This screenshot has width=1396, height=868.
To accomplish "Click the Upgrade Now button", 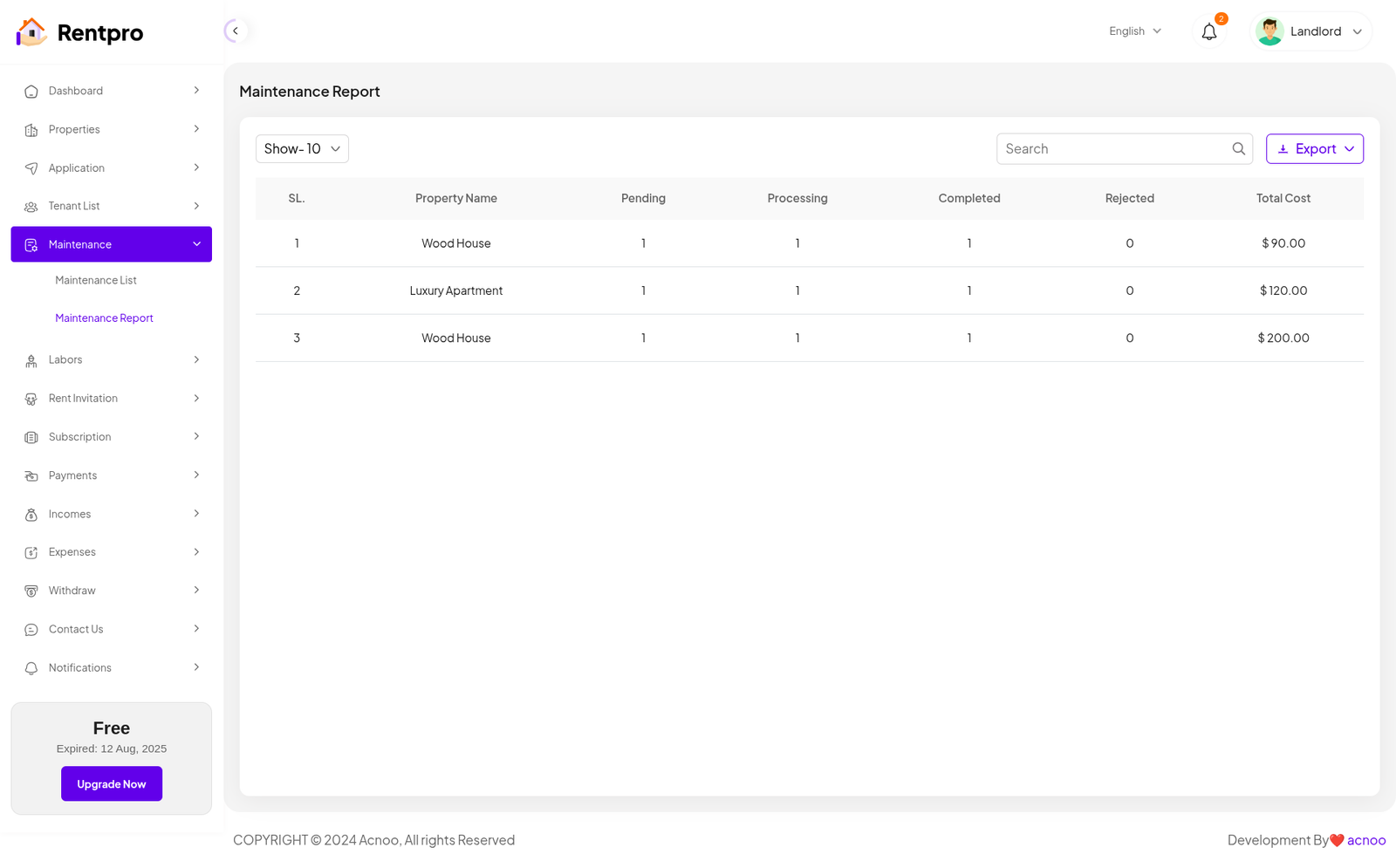I will 112,783.
